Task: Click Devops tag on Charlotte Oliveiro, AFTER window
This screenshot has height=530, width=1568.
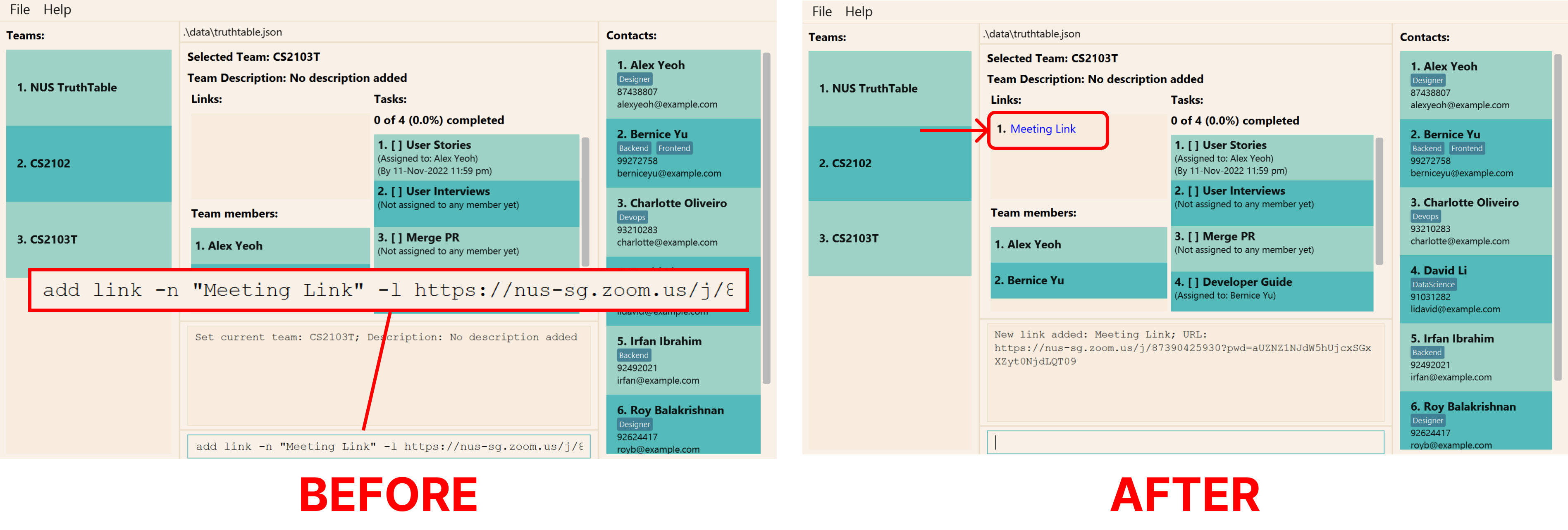Action: point(1425,216)
